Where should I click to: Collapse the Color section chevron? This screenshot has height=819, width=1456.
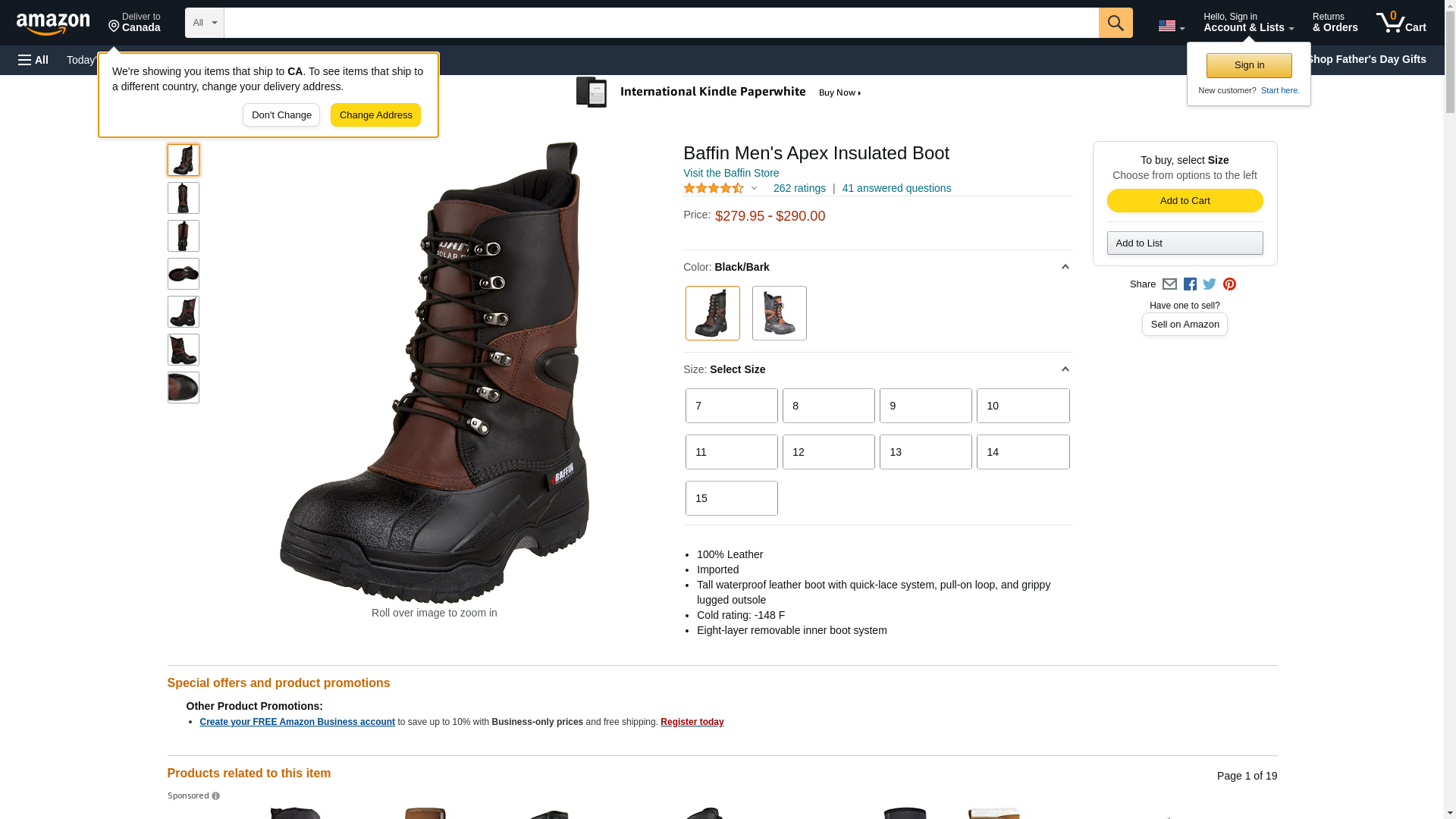pos(1065,267)
